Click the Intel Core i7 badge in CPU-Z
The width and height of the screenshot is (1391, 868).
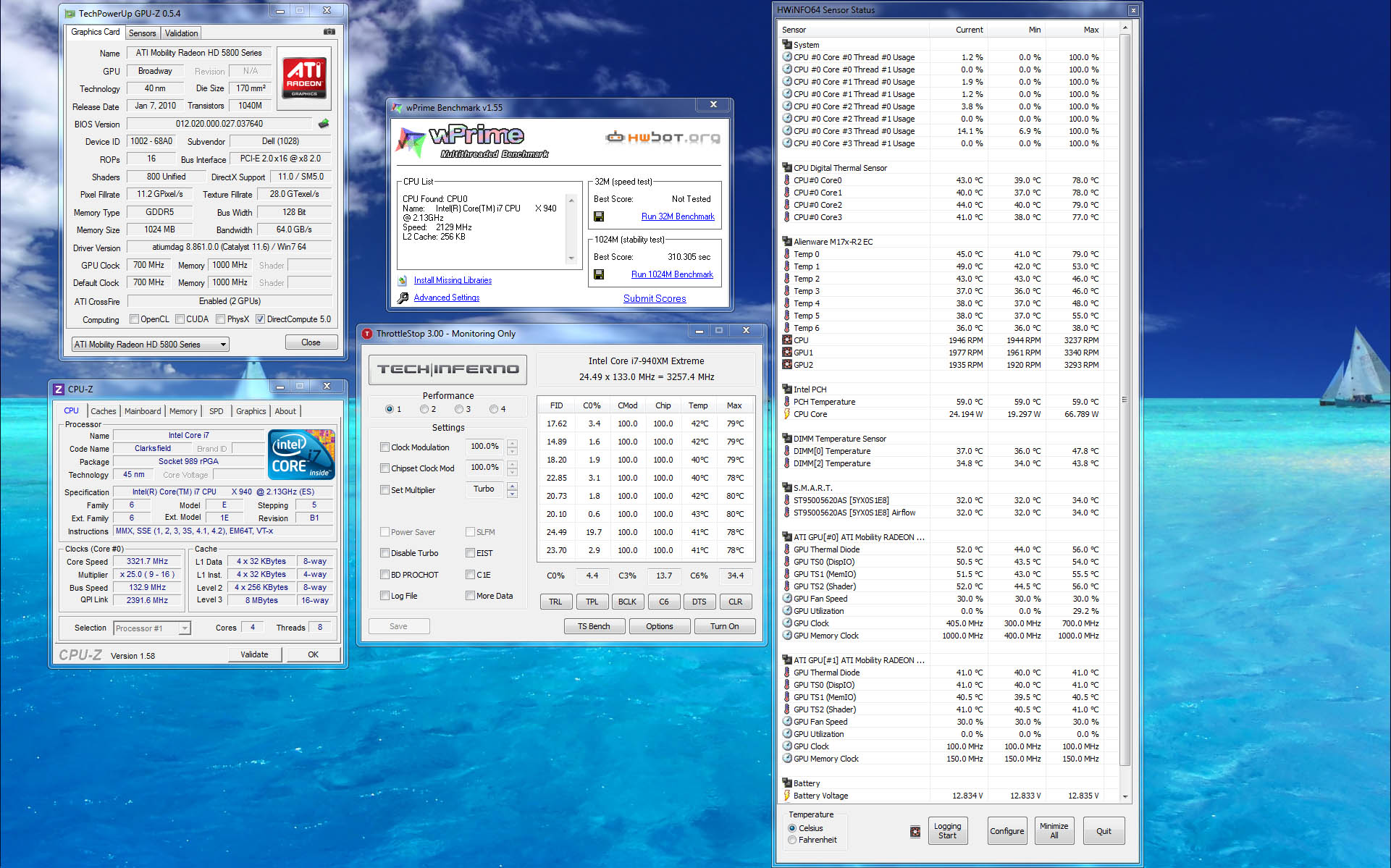[301, 454]
